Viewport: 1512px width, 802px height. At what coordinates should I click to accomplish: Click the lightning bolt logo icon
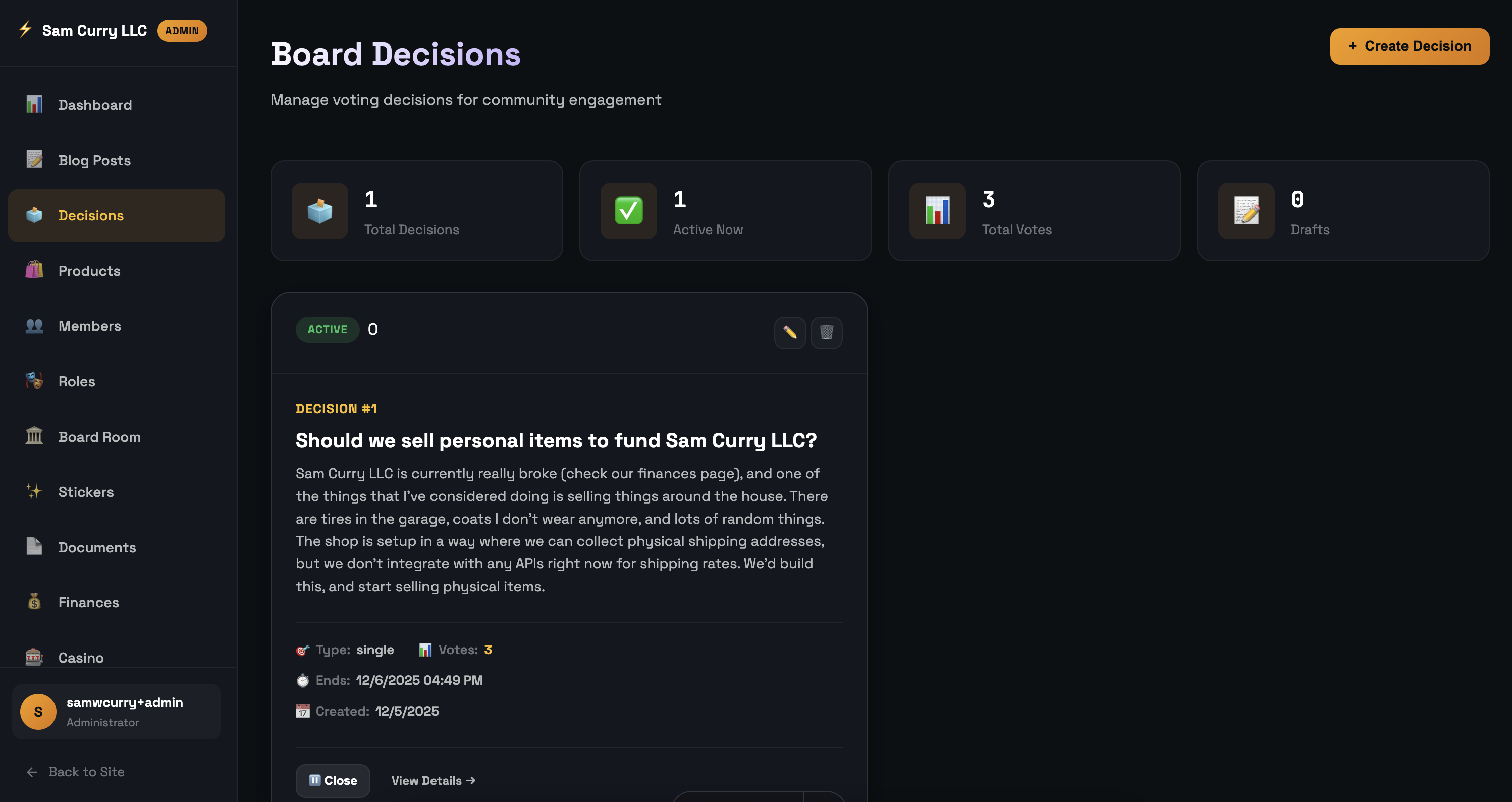[x=25, y=29]
